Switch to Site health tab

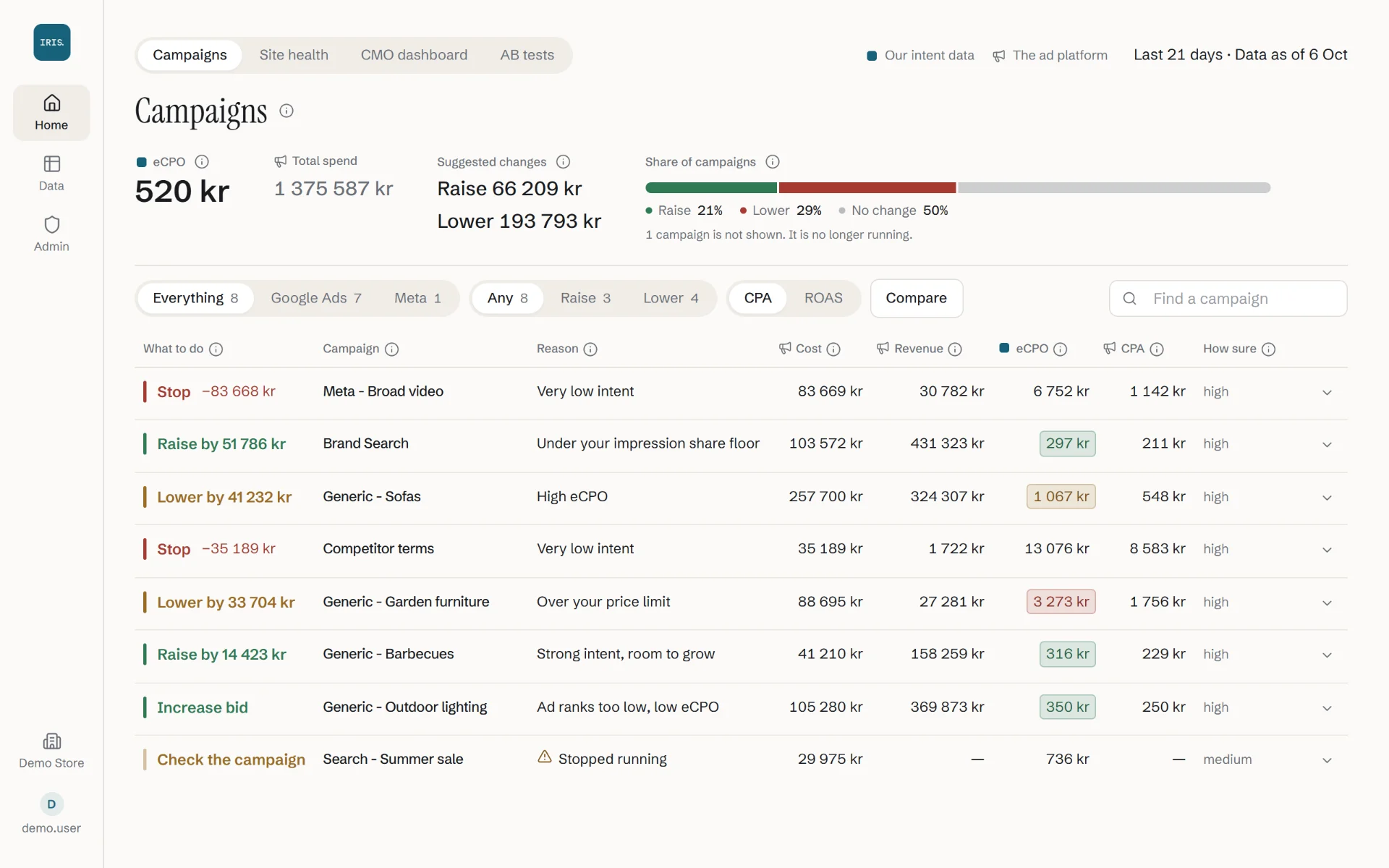[x=294, y=55]
